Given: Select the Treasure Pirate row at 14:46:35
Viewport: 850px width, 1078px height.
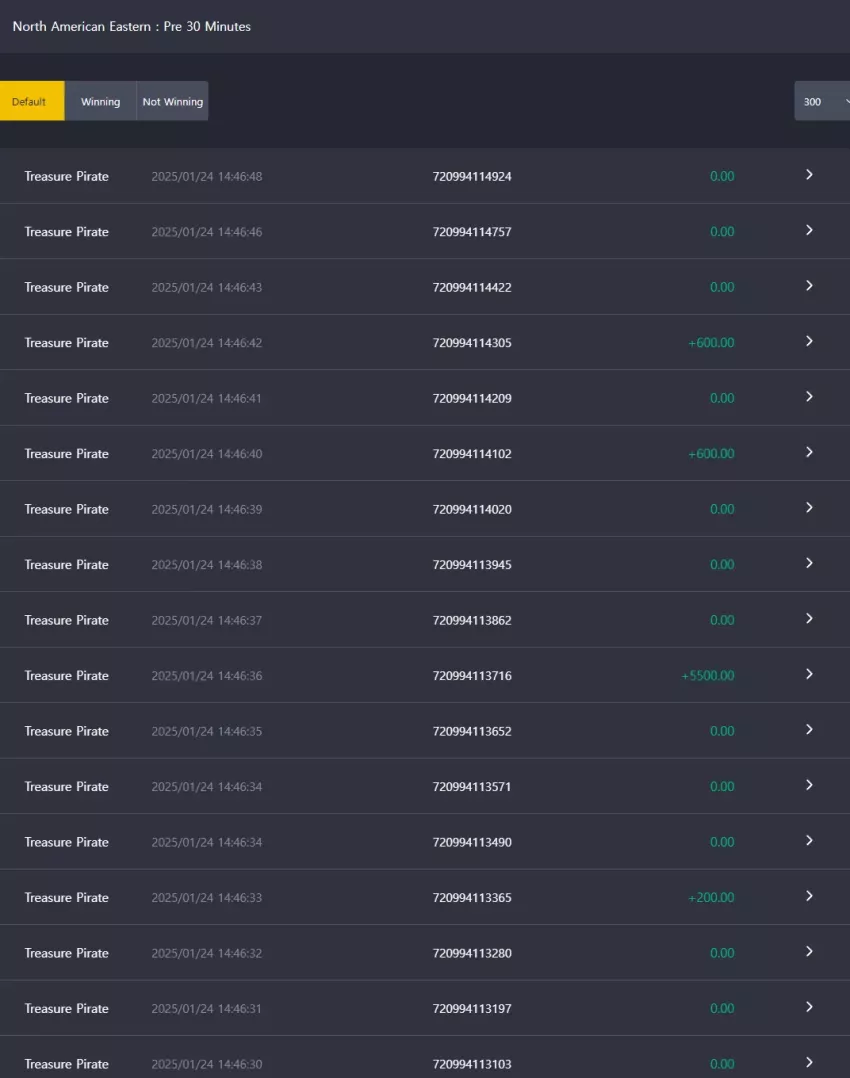Looking at the screenshot, I should pyautogui.click(x=425, y=731).
